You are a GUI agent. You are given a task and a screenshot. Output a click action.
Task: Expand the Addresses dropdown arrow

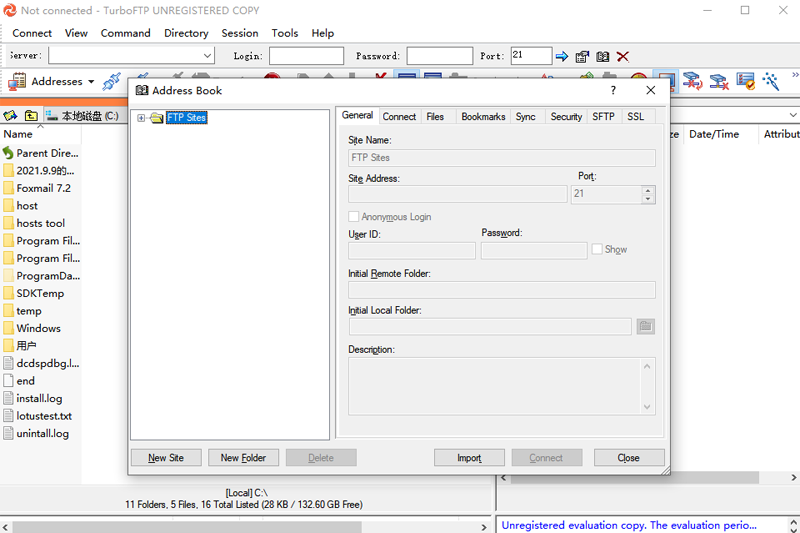pyautogui.click(x=91, y=82)
